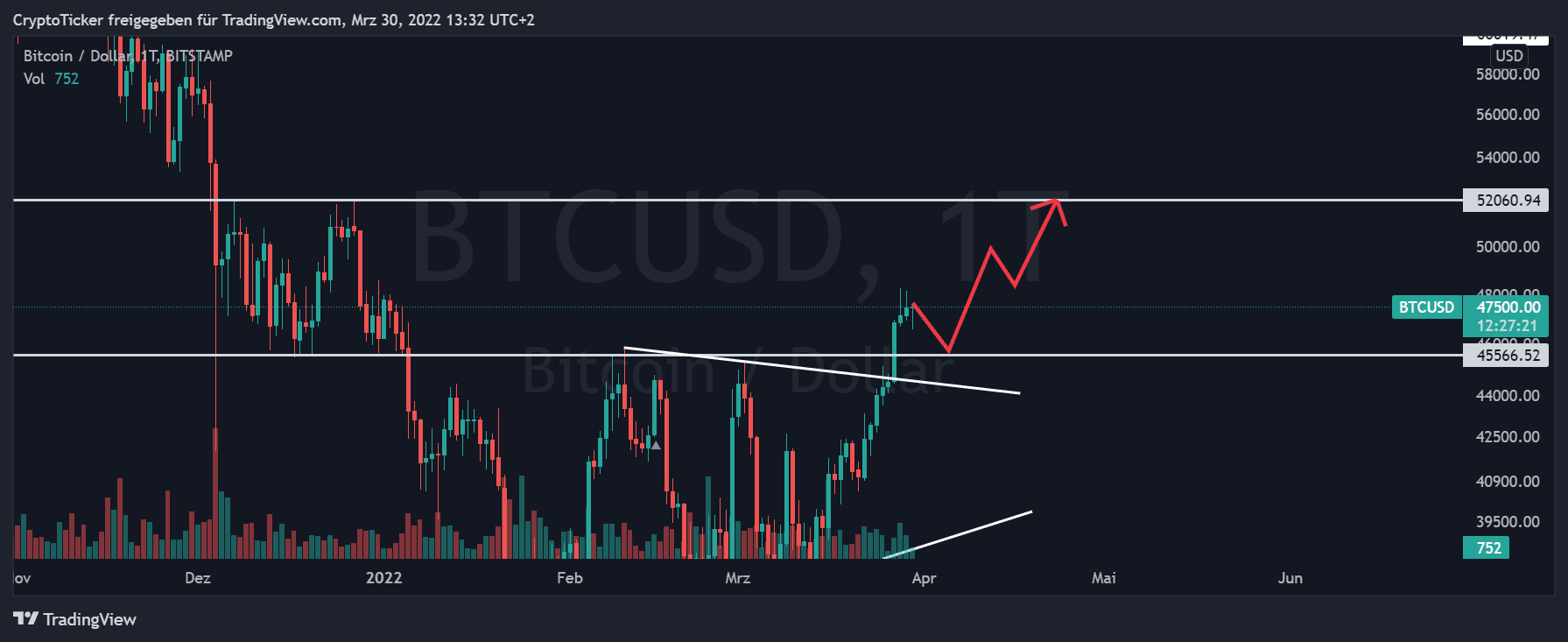Click the Jun label on the time axis
Screen dimensions: 1568x642
(1290, 578)
